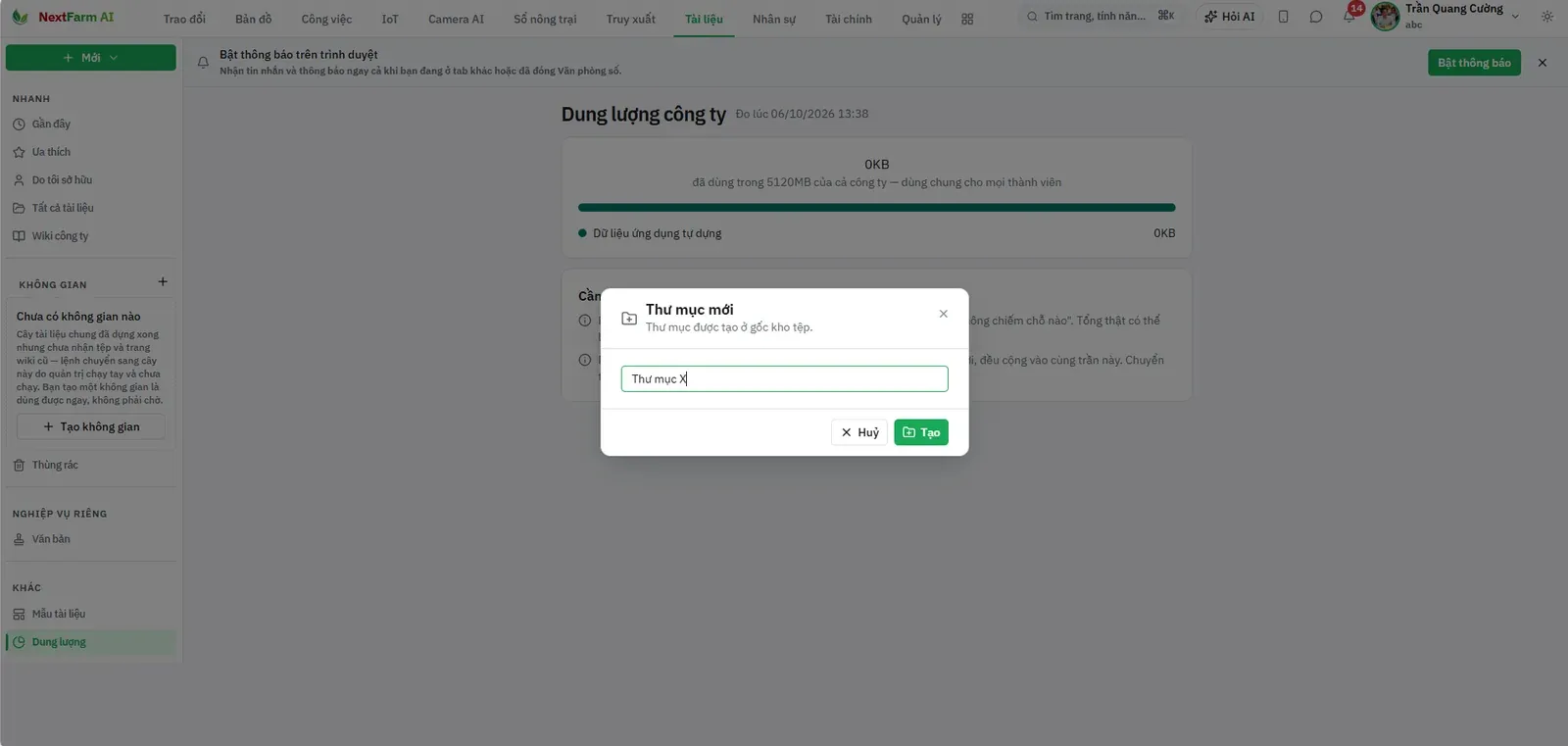Open Mẫu tài liệu templates

click(91, 615)
